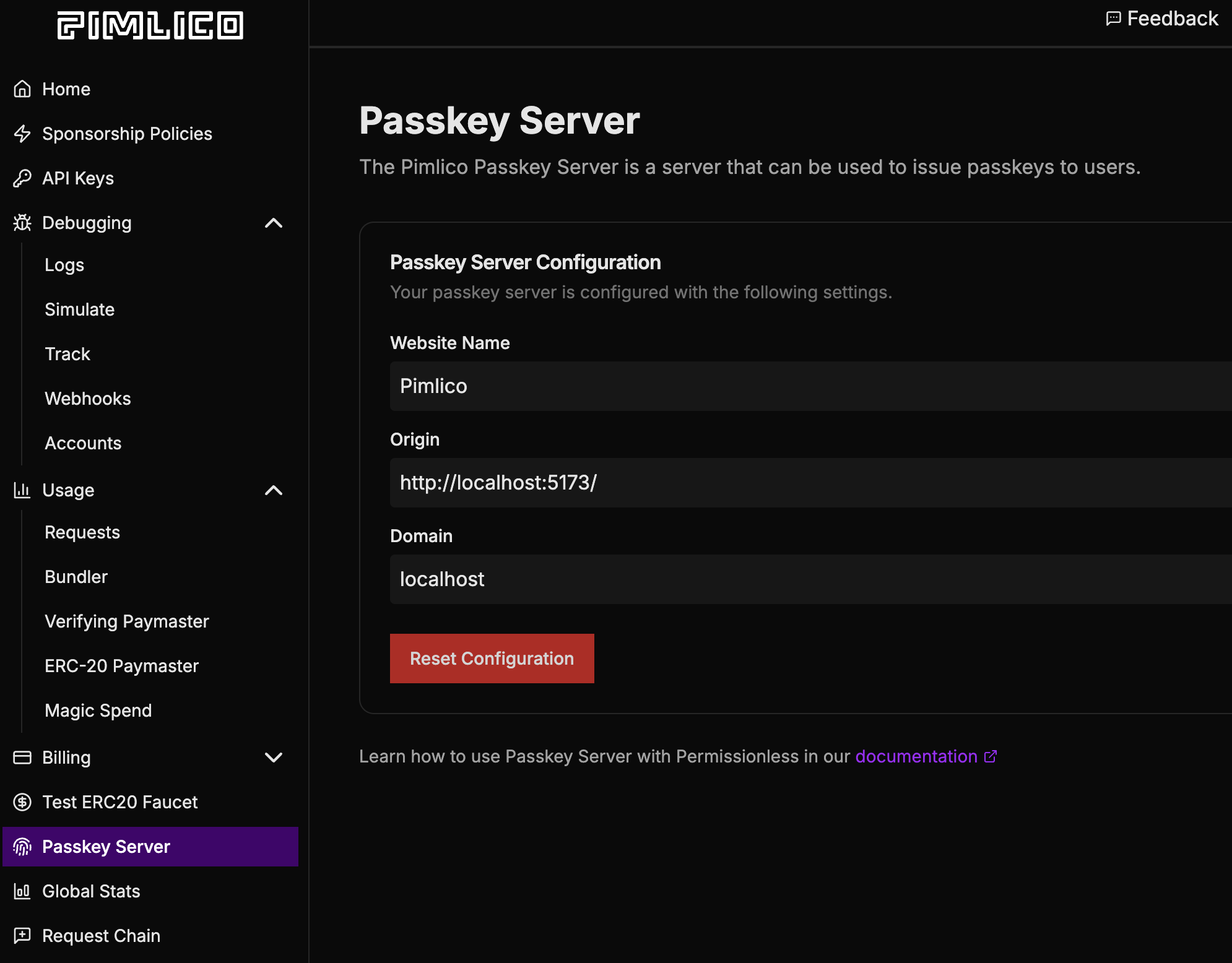Viewport: 1232px width, 963px height.
Task: Go to Webhooks in the sidebar
Action: pyautogui.click(x=88, y=399)
